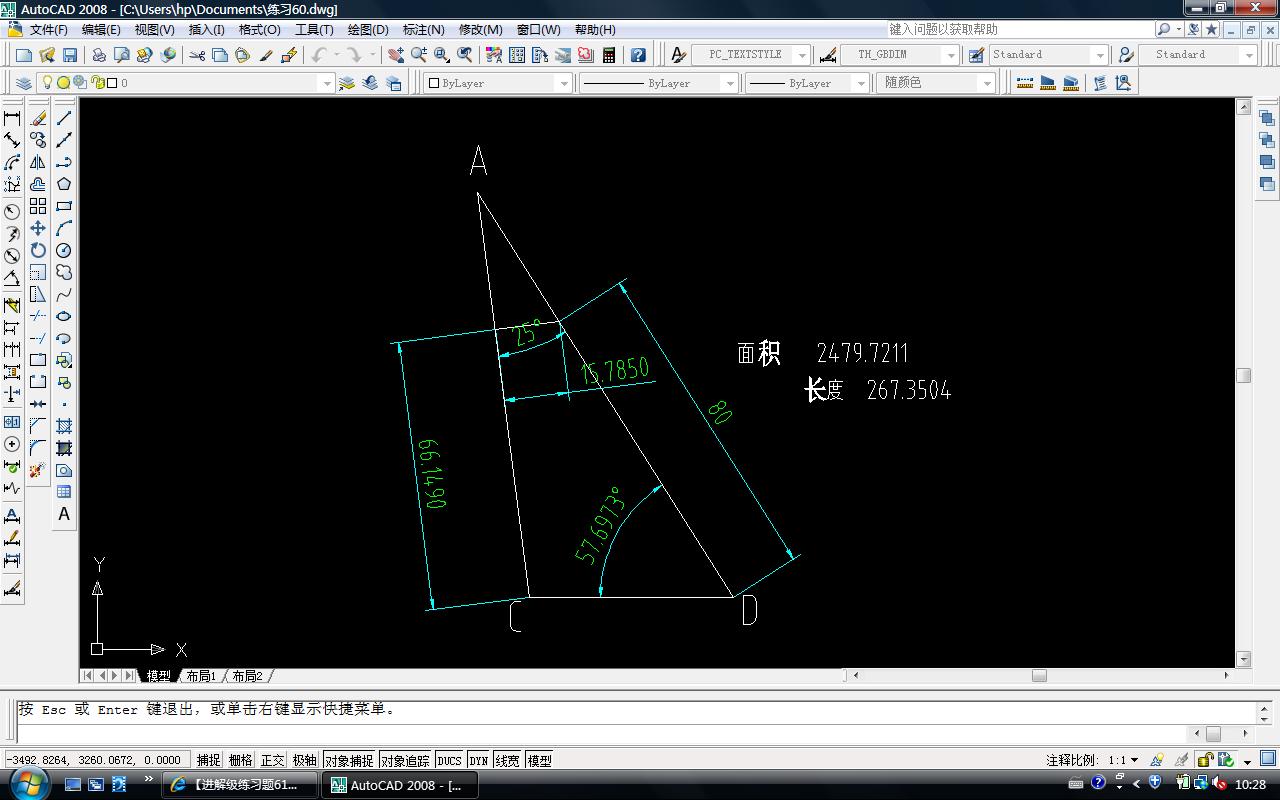Toggle the 正交 ortho mode button

(x=272, y=761)
